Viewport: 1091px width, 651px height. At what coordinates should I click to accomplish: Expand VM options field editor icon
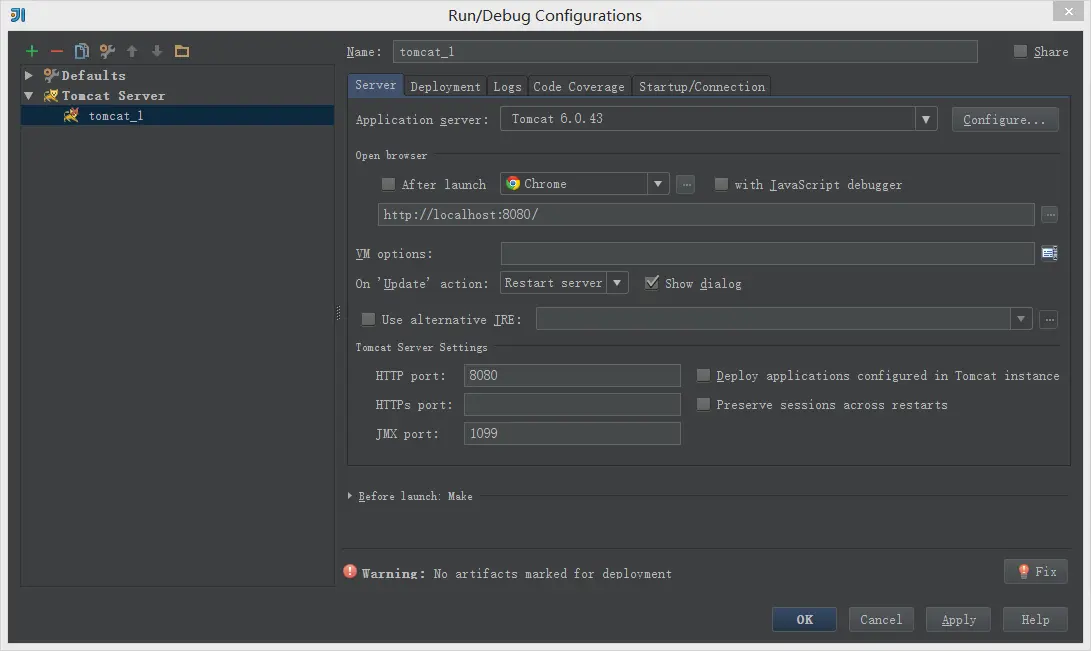pyautogui.click(x=1049, y=253)
